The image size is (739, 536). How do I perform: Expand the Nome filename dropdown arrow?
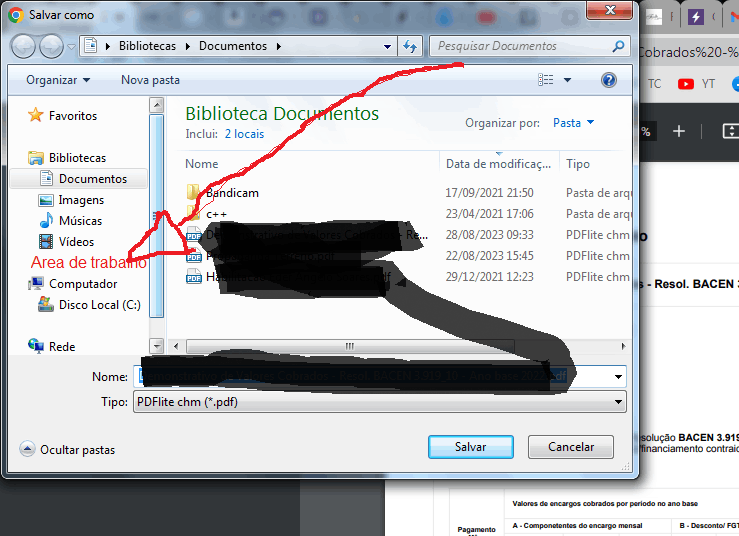[618, 377]
